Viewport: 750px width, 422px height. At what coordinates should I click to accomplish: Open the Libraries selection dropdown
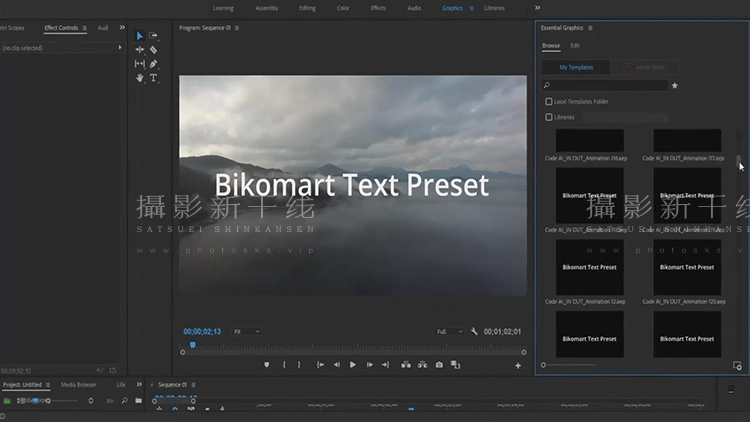pyautogui.click(x=625, y=117)
